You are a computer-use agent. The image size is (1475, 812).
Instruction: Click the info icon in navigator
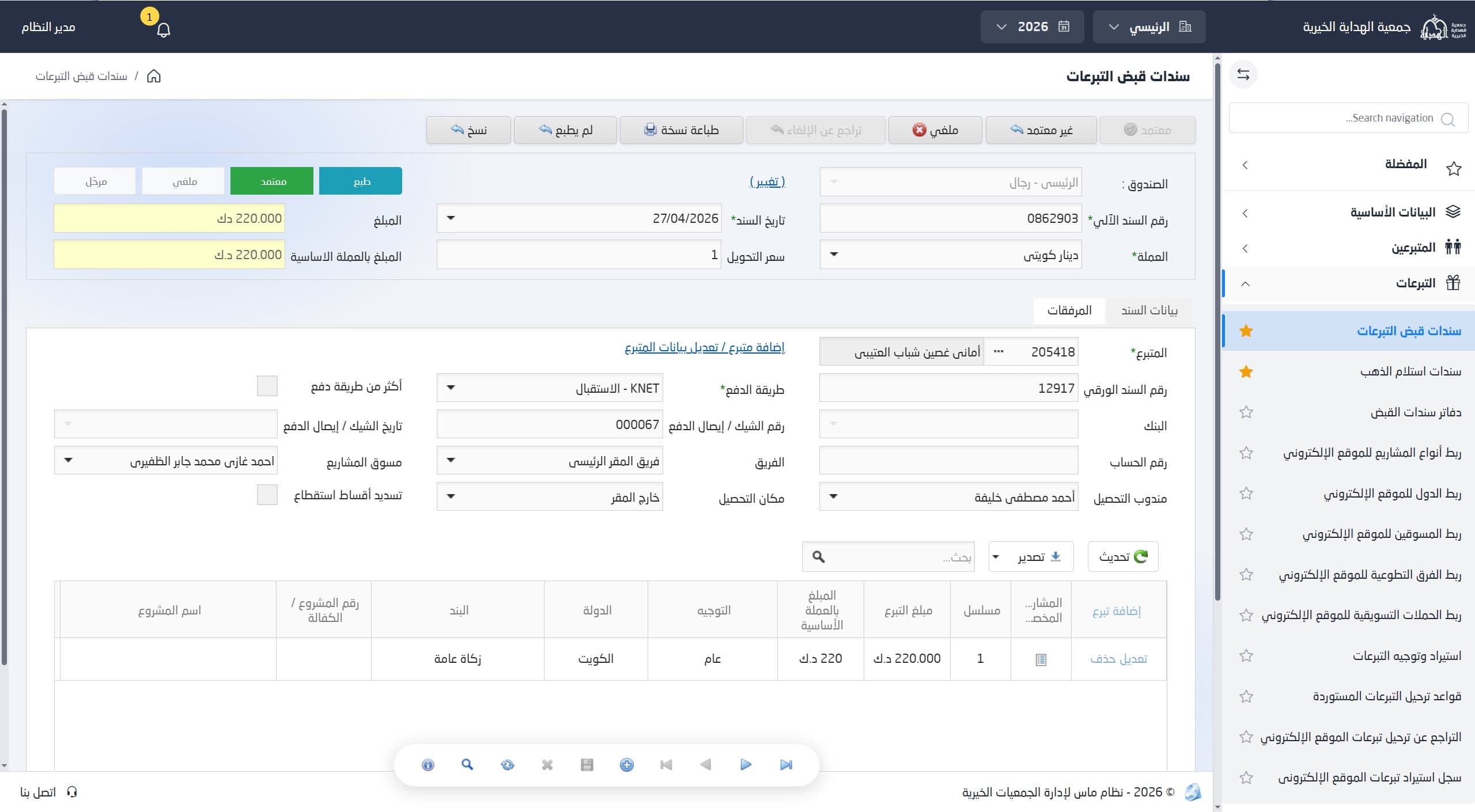[x=428, y=765]
